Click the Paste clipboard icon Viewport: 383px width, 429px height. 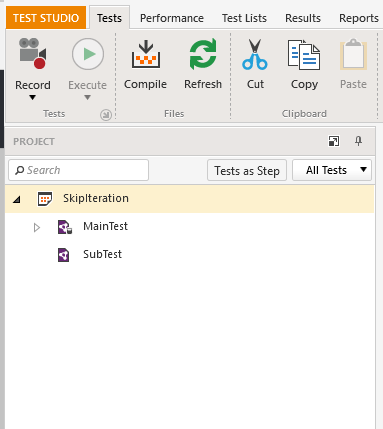click(353, 54)
